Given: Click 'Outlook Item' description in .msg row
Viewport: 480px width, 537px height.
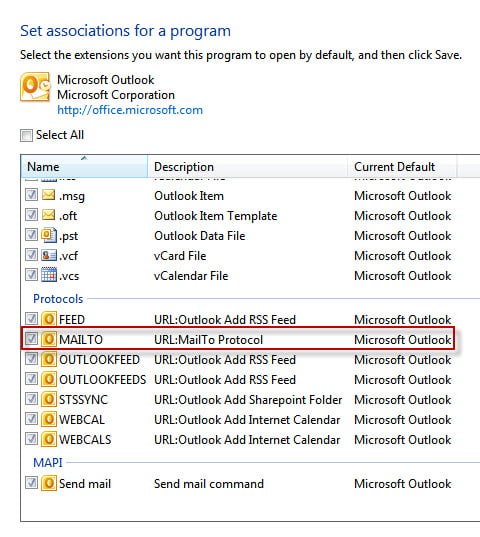Looking at the screenshot, I should click(x=189, y=196).
